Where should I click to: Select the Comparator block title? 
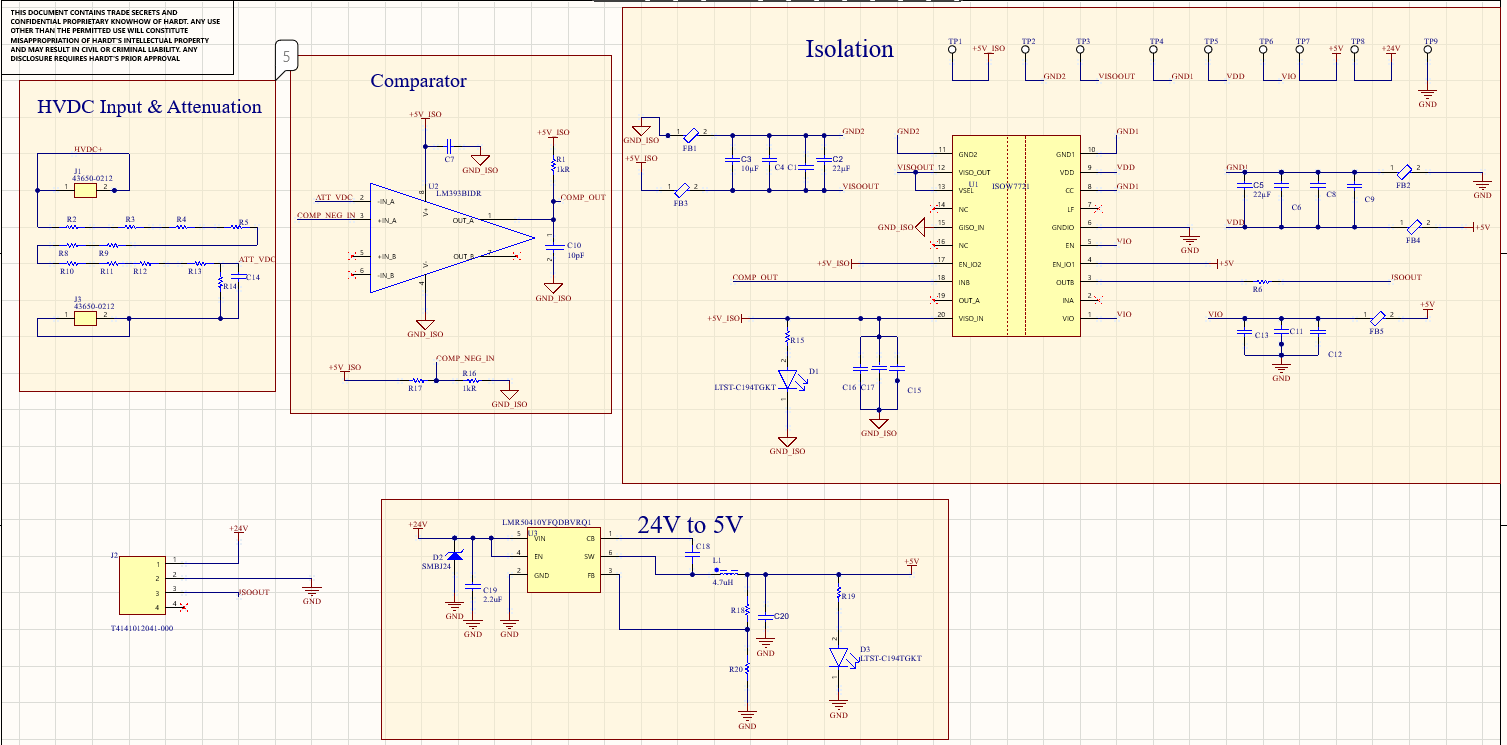[x=418, y=81]
